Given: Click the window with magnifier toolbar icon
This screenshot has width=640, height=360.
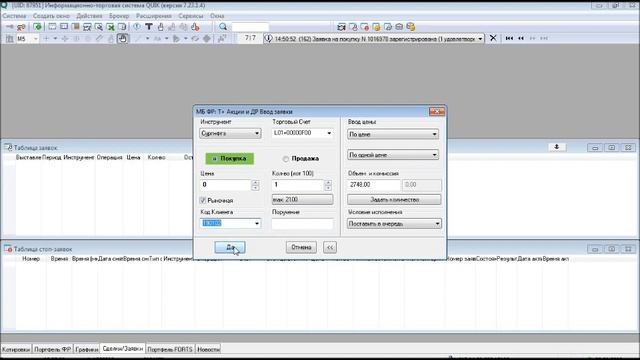Looking at the screenshot, I should (x=99, y=27).
